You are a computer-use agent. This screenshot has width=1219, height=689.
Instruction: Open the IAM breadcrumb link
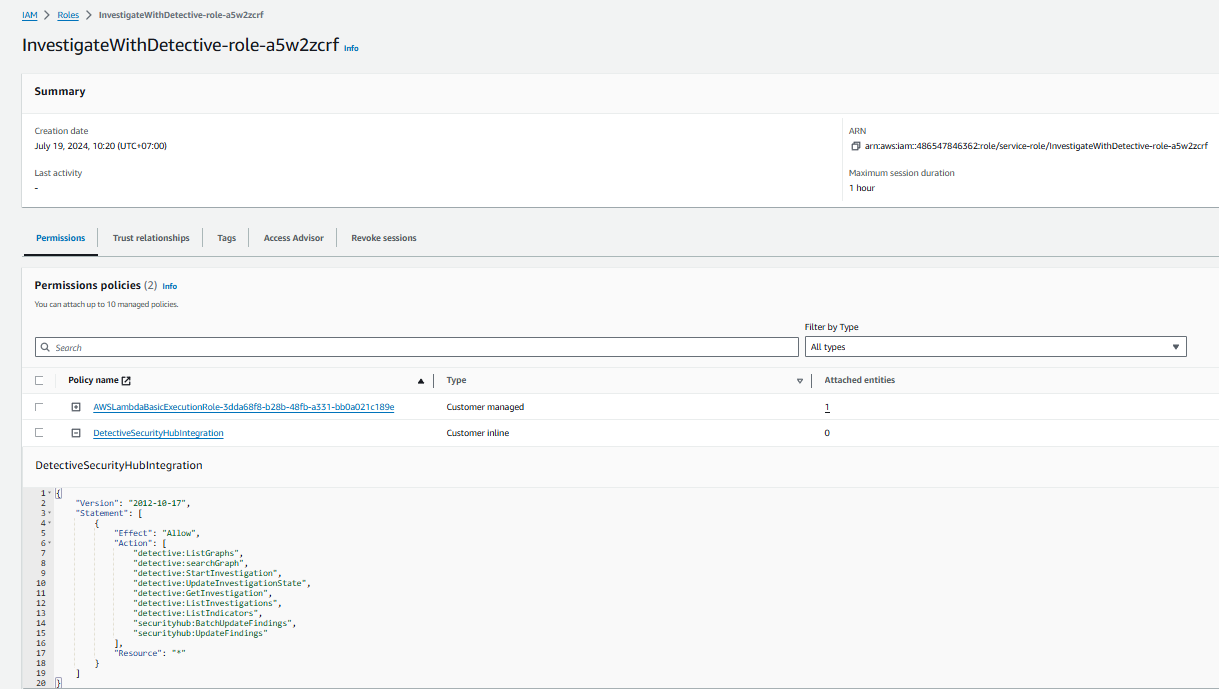coord(30,15)
